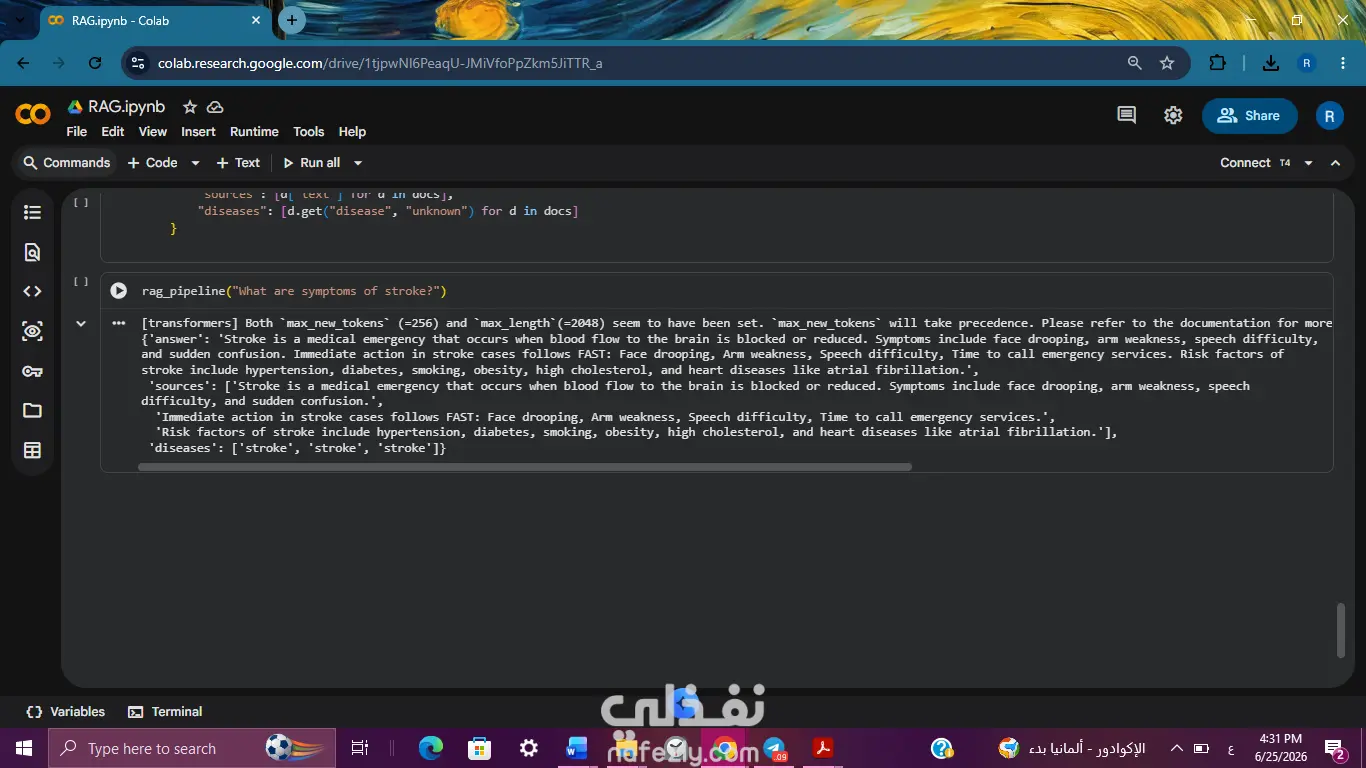The image size is (1366, 768).
Task: Open output cell options three dots
Action: click(119, 323)
